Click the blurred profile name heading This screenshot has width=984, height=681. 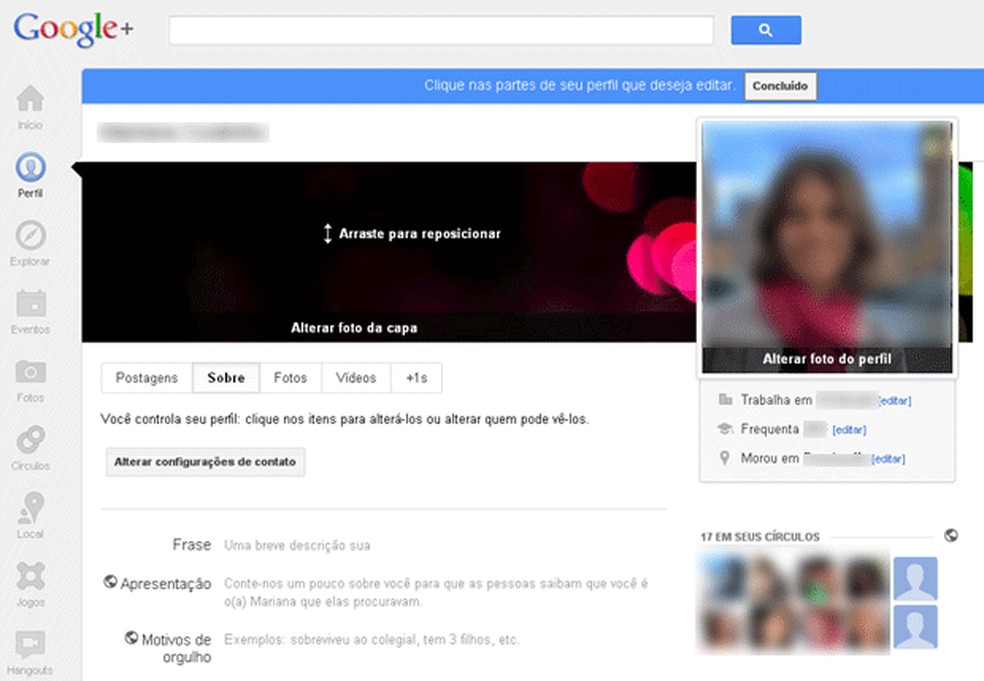tap(183, 132)
